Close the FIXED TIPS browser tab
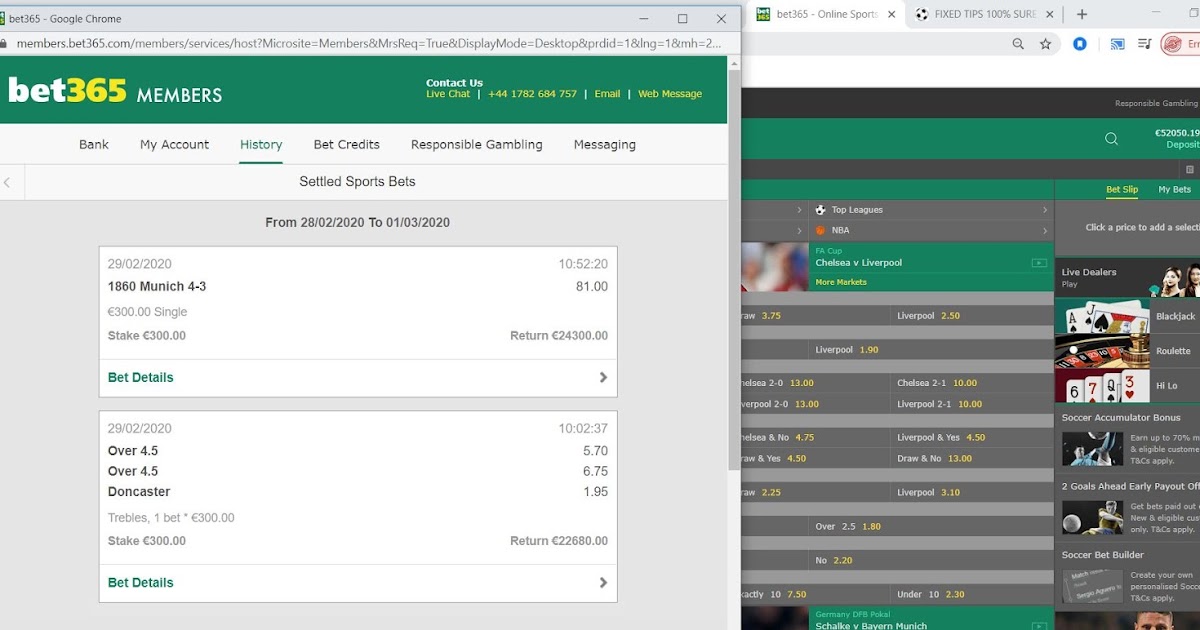 [1050, 15]
